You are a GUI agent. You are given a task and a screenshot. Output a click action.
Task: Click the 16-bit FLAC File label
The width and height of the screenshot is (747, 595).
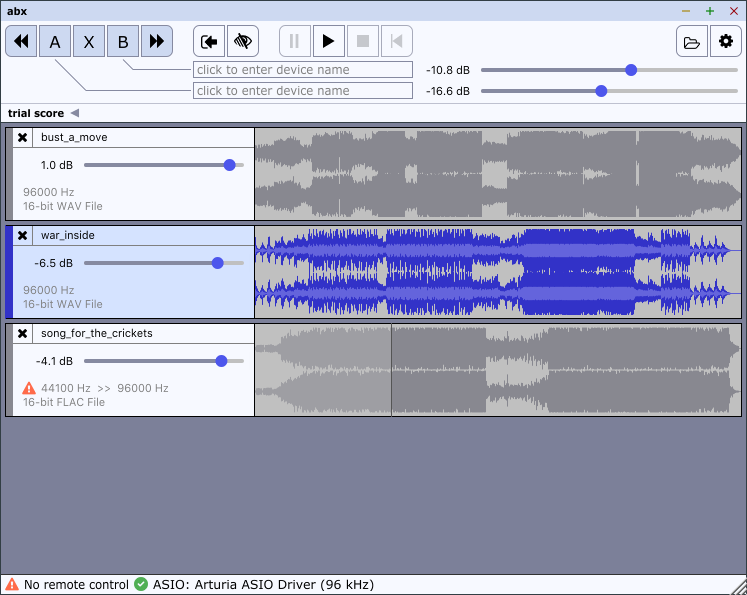tap(64, 402)
